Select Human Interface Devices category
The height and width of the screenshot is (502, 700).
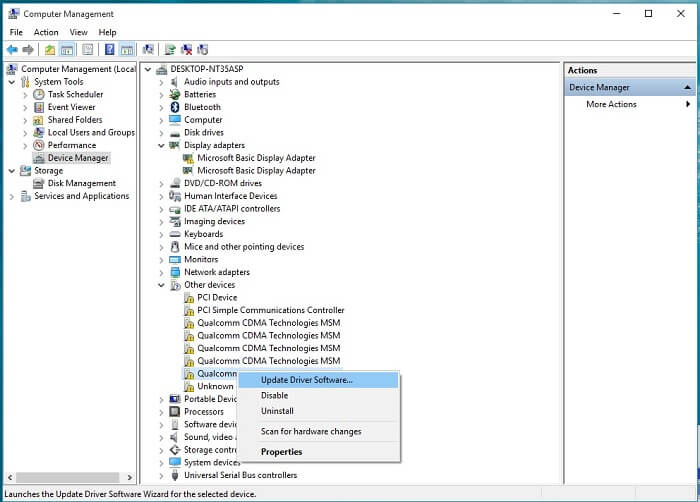click(x=230, y=196)
